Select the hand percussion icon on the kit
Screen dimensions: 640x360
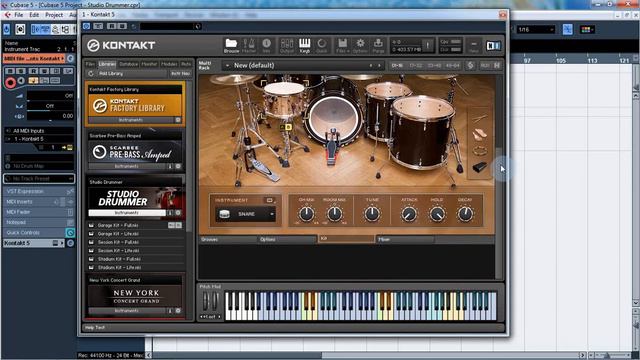tap(480, 135)
